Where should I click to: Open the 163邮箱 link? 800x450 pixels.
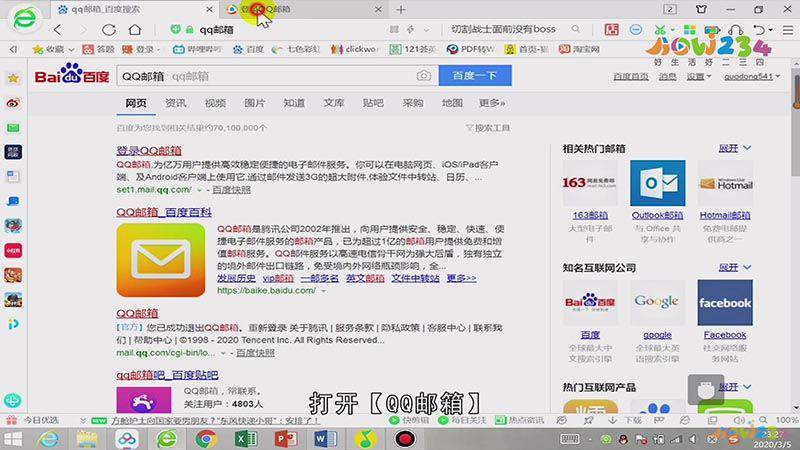(590, 215)
